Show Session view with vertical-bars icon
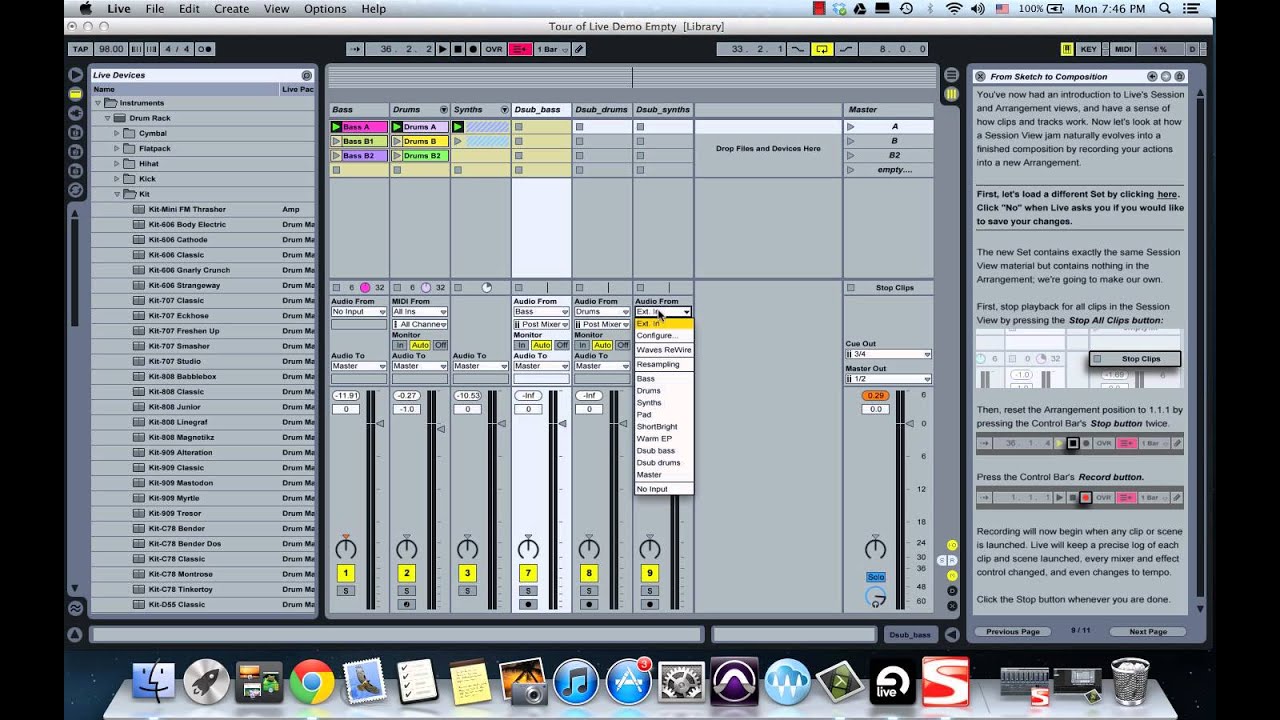 (951, 94)
